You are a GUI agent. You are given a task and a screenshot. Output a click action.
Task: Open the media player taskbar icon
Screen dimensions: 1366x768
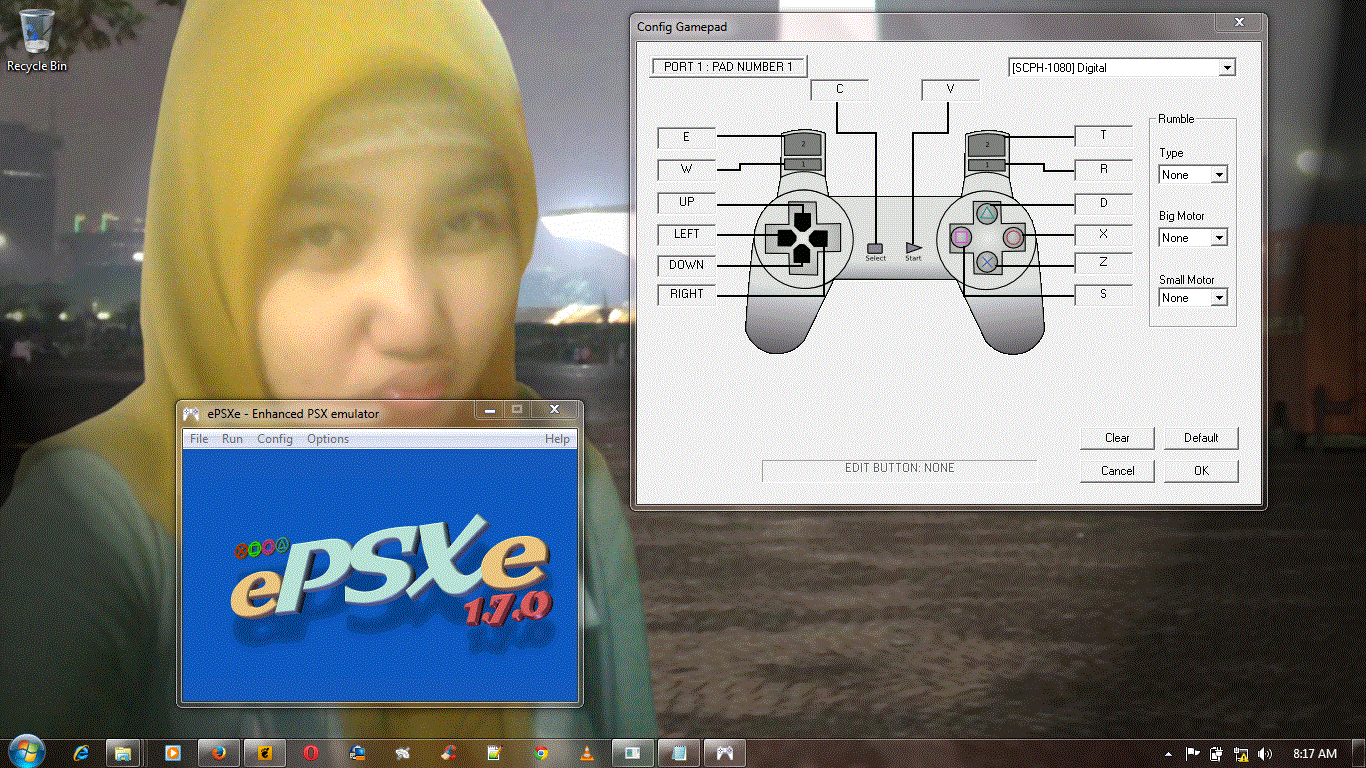(x=172, y=753)
